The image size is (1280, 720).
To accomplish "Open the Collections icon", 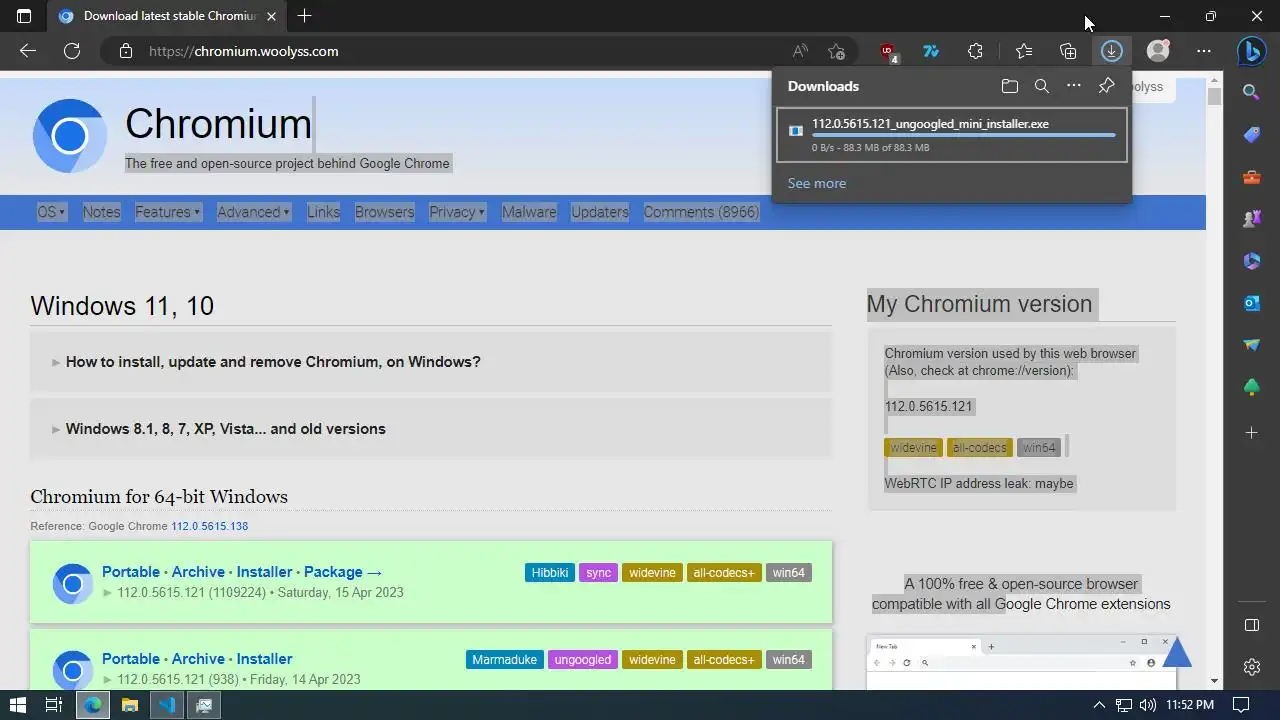I will [x=1068, y=51].
